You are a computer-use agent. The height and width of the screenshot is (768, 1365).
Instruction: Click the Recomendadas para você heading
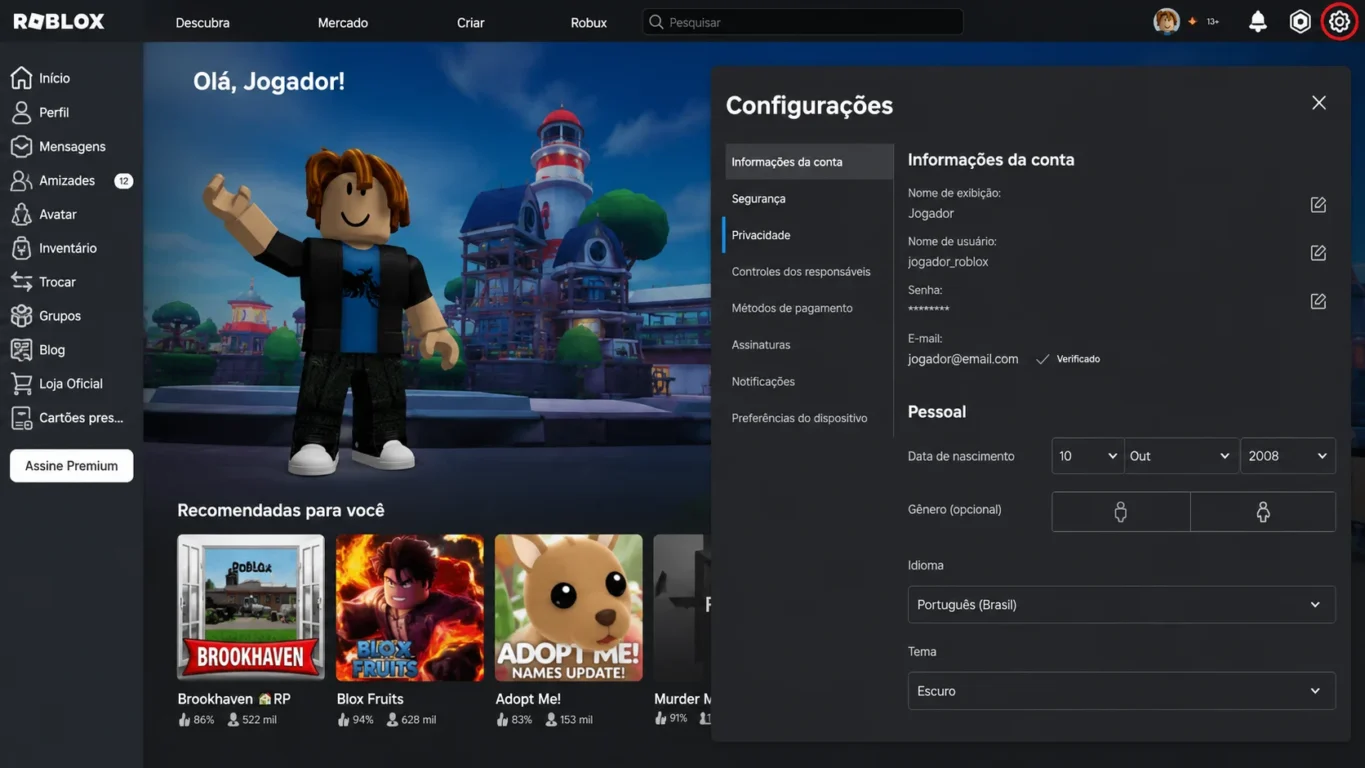281,510
